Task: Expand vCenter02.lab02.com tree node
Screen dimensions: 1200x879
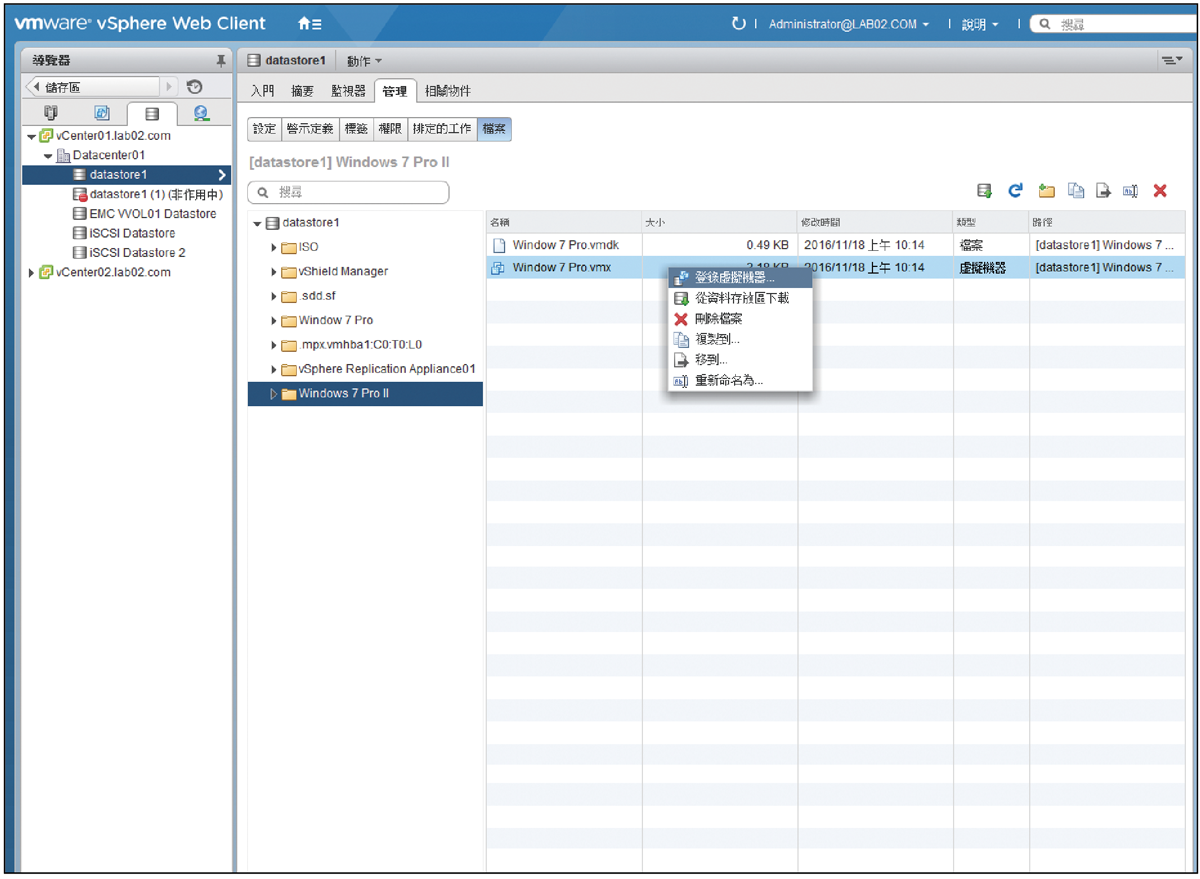Action: pyautogui.click(x=31, y=272)
